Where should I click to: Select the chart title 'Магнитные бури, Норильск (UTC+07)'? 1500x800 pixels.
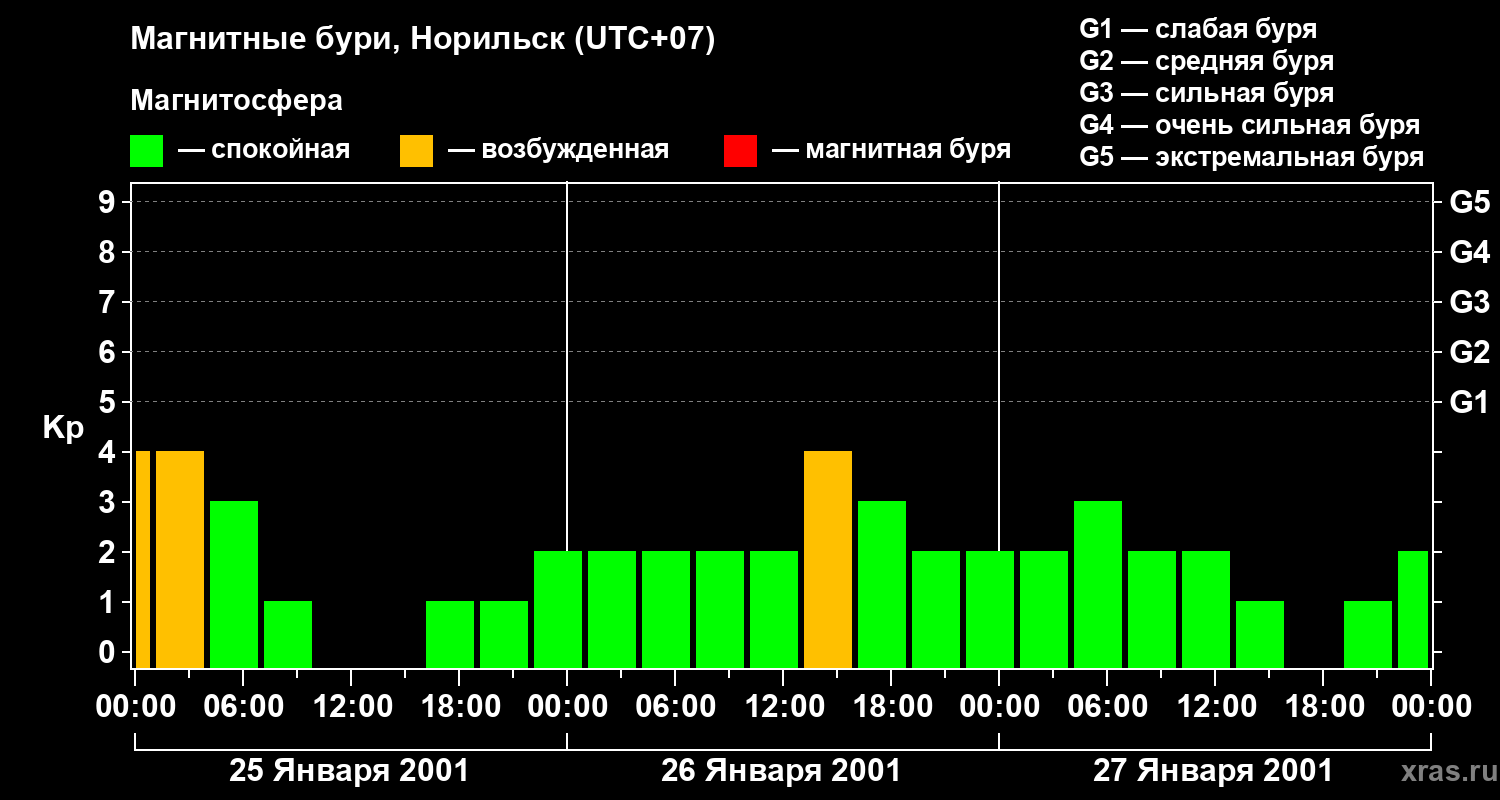[x=423, y=40]
